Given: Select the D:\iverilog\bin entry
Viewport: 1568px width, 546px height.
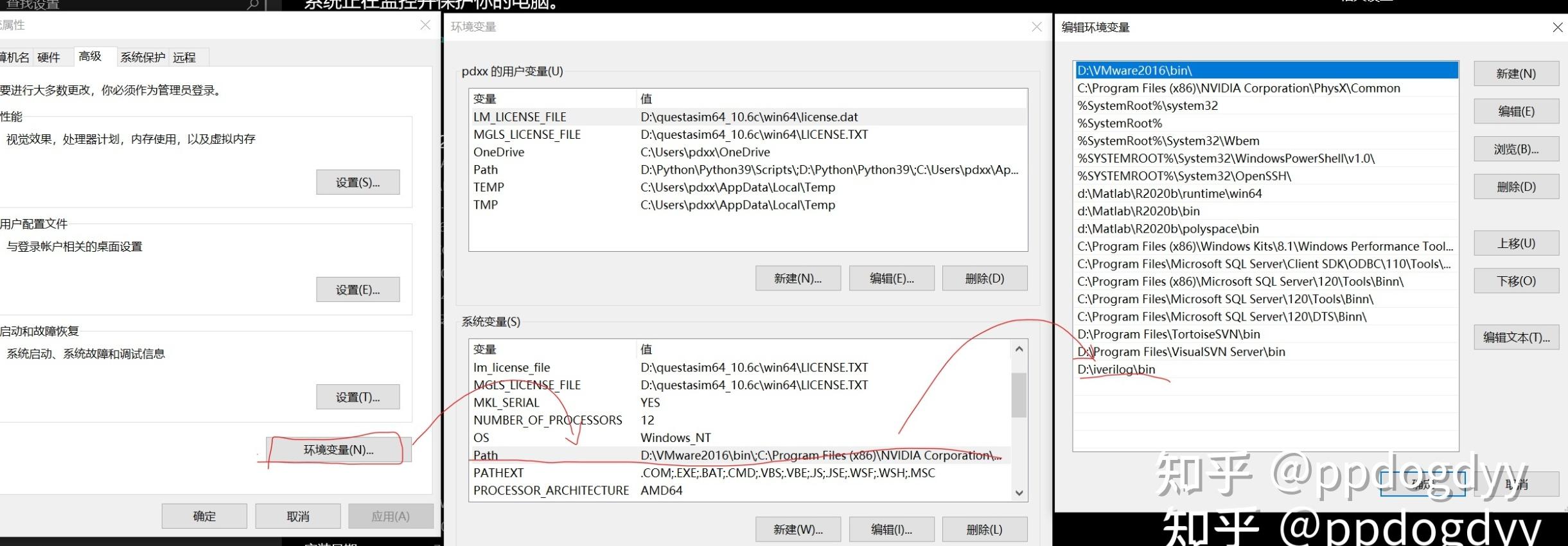Looking at the screenshot, I should coord(1266,369).
